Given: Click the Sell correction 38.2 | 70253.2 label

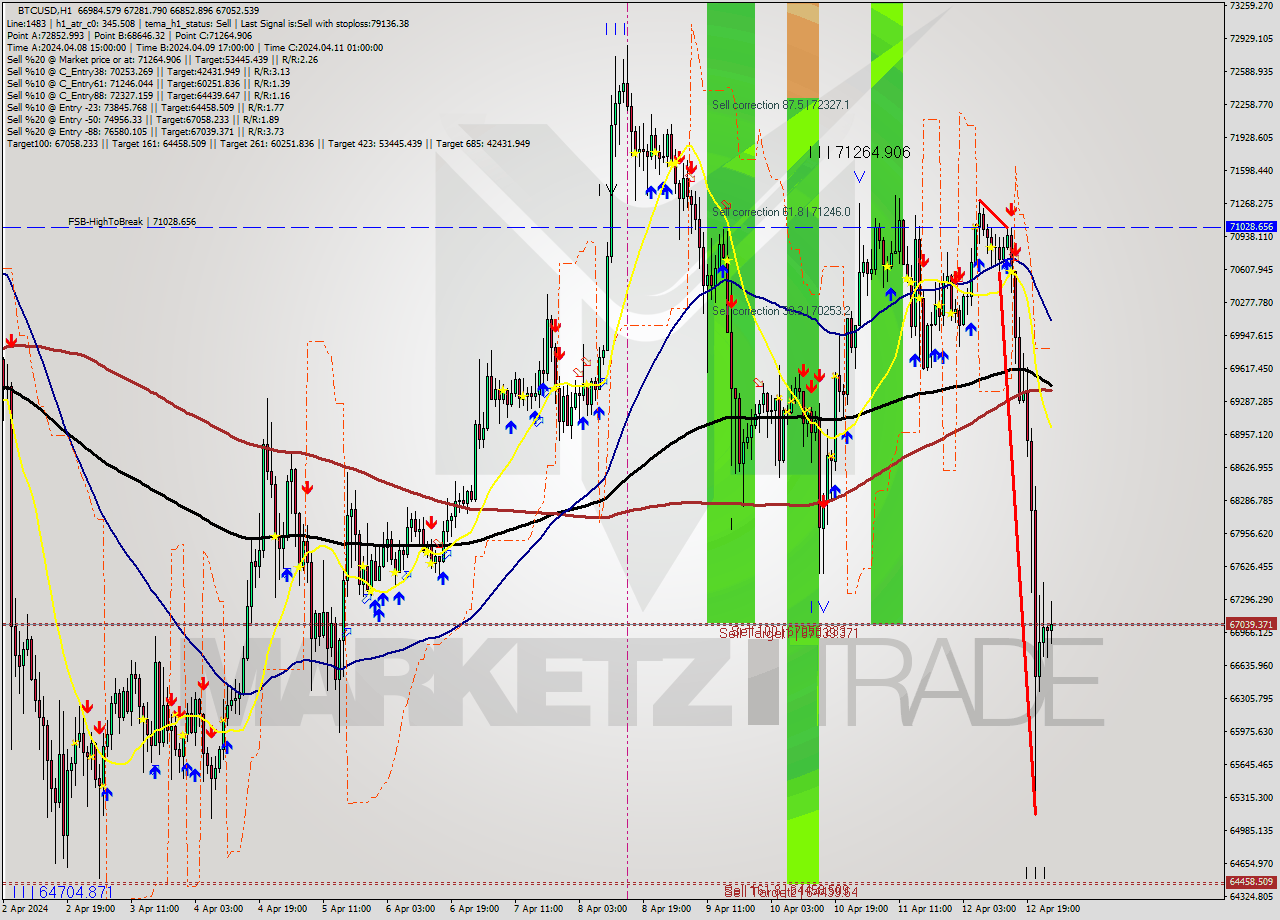Looking at the screenshot, I should [x=781, y=311].
